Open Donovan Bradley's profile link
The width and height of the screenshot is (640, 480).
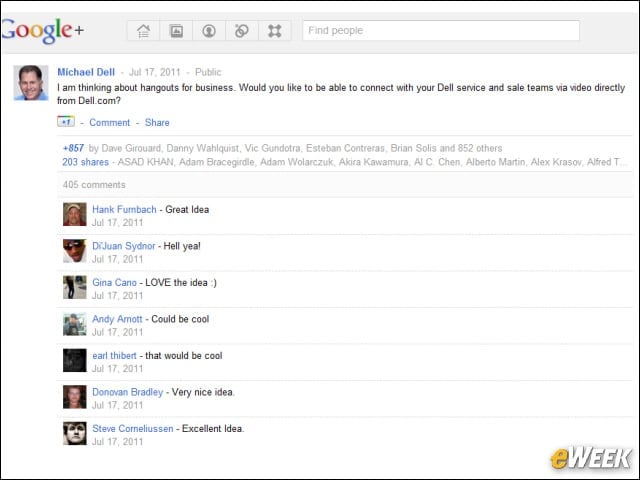[127, 392]
